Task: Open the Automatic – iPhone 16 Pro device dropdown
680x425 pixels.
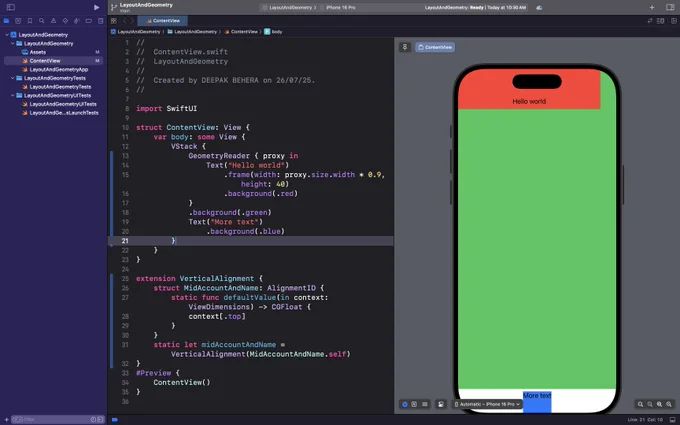Action: click(487, 404)
